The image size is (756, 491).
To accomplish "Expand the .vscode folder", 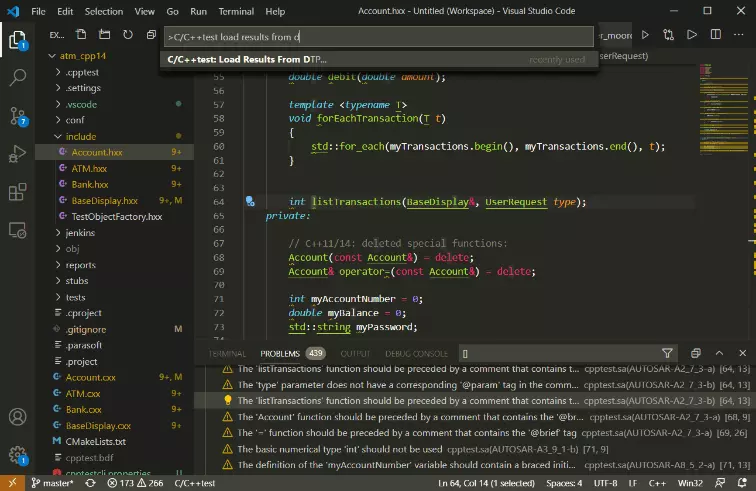I will point(81,104).
